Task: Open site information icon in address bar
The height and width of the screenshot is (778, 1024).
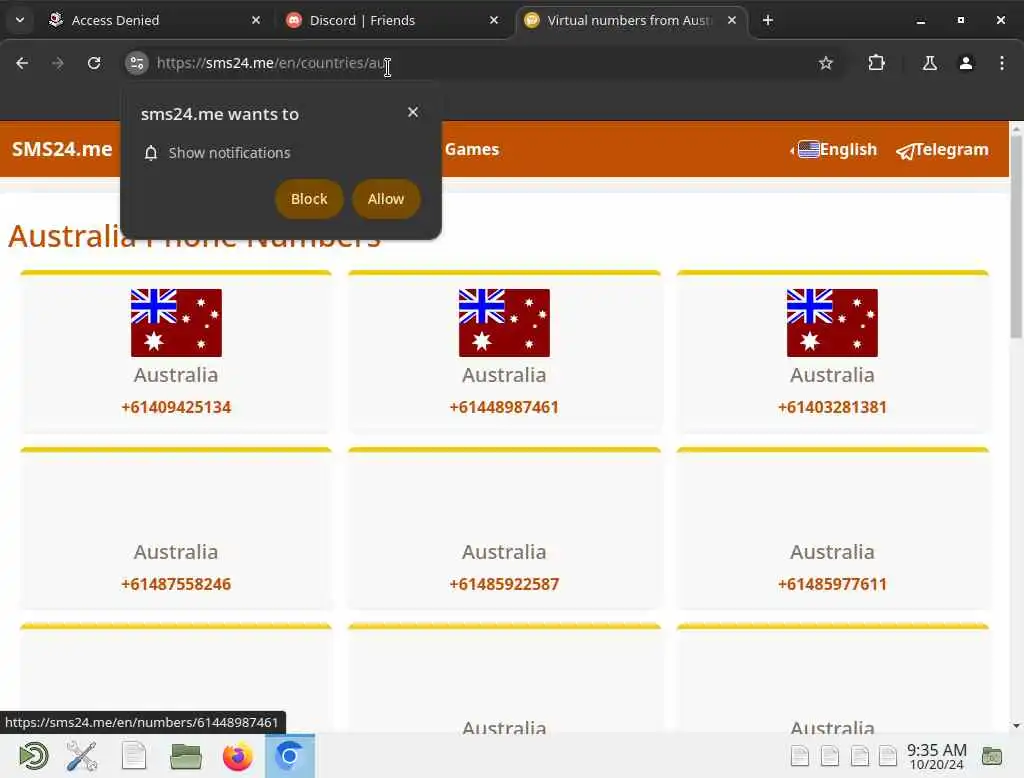Action: point(136,63)
